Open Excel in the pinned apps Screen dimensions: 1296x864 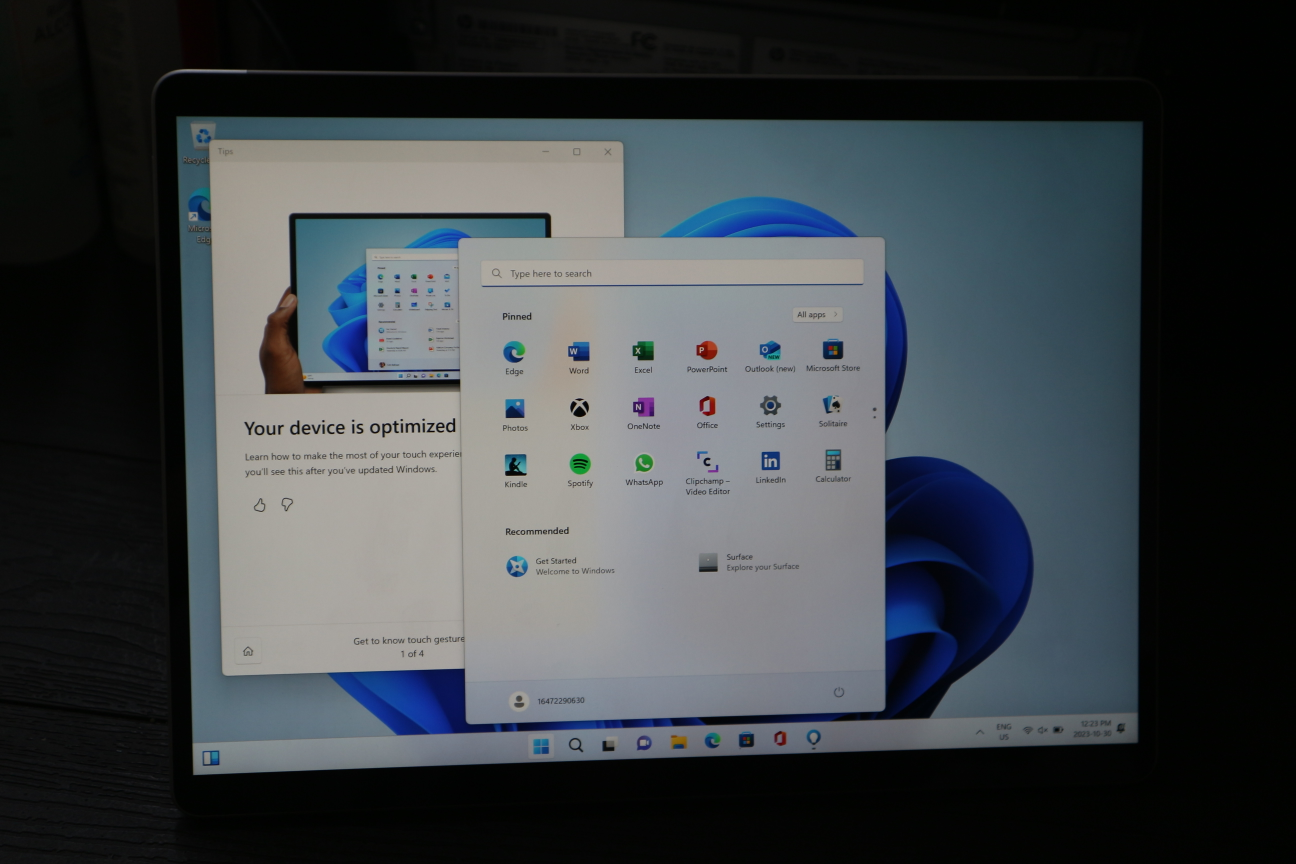coord(643,356)
